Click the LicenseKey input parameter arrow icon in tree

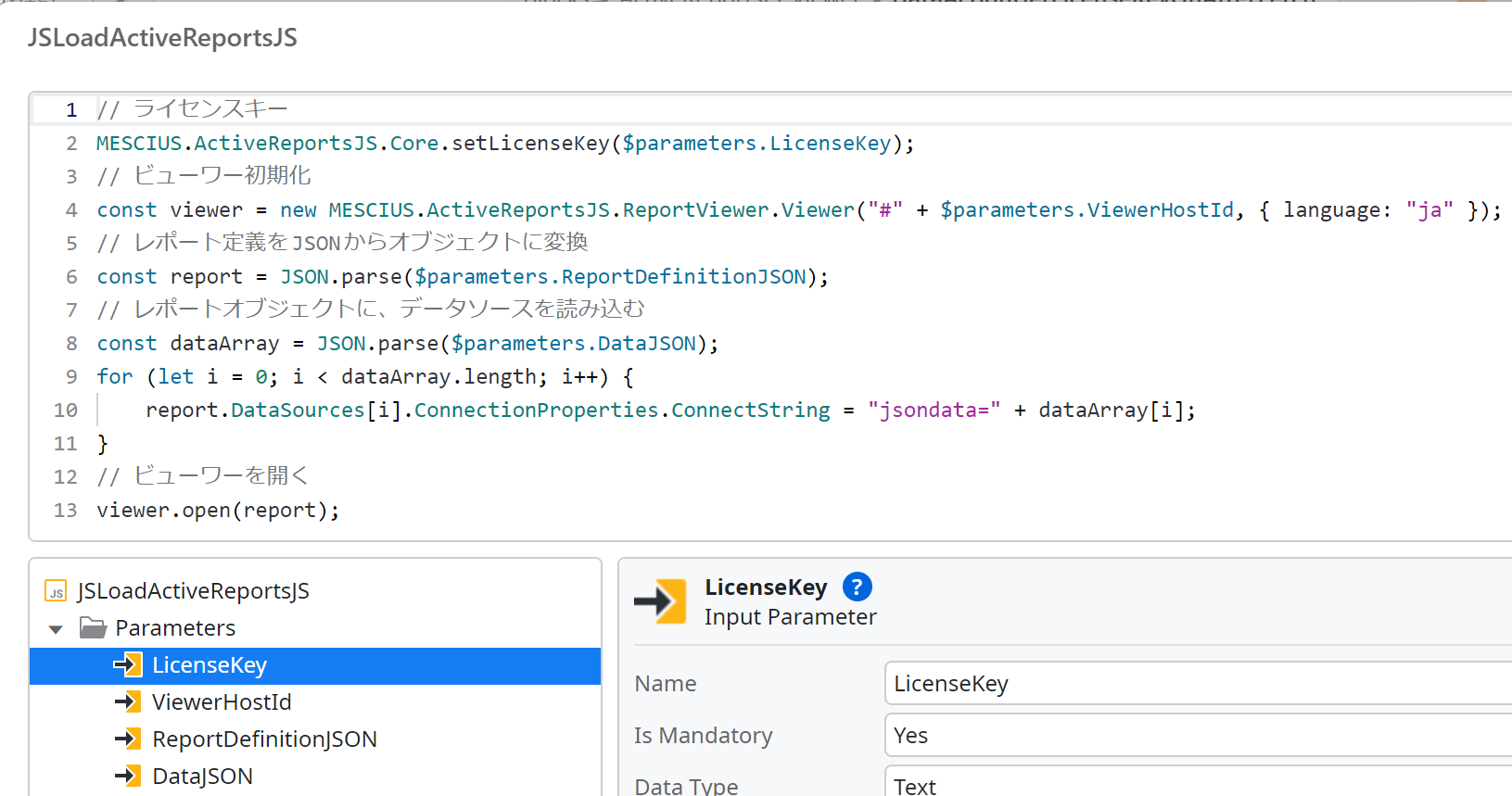128,665
